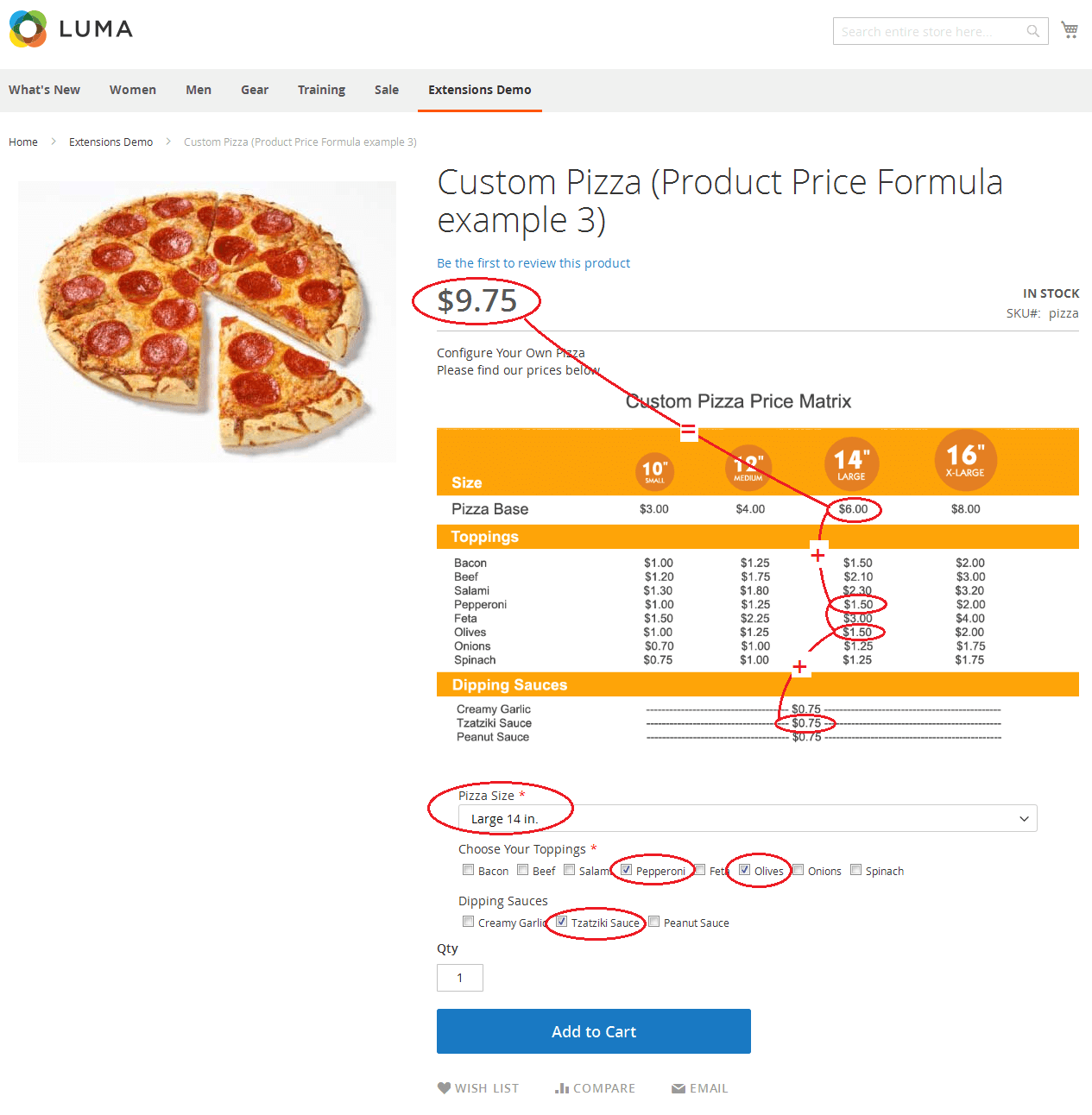This screenshot has width=1092, height=1115.
Task: Click the Compare bar chart icon
Action: 562,1087
